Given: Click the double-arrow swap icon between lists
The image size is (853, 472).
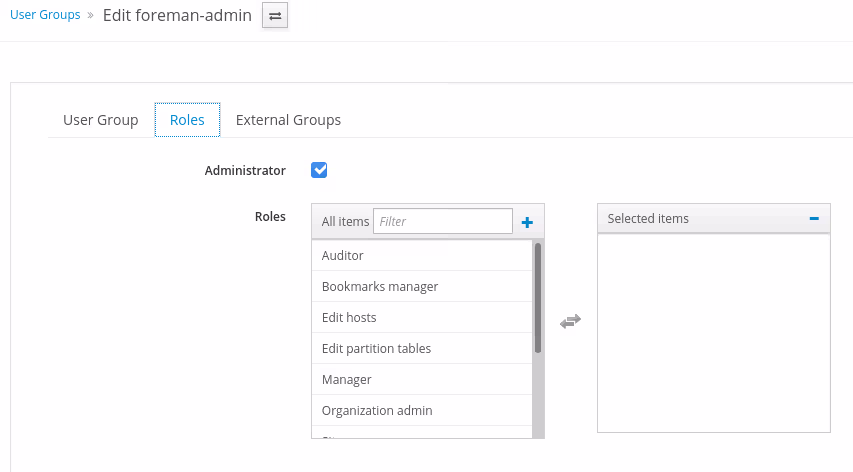Looking at the screenshot, I should 570,321.
